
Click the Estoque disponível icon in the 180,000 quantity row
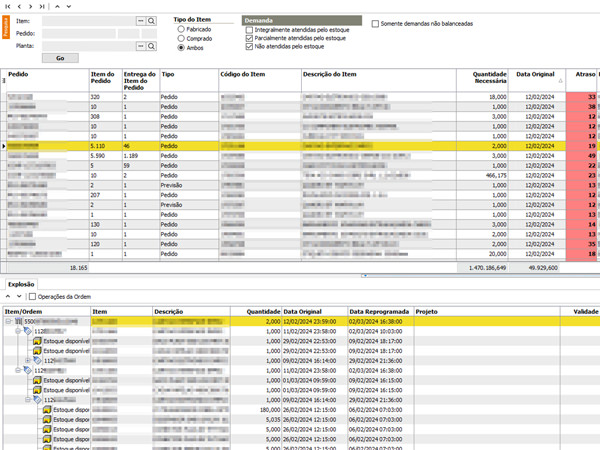(47, 410)
